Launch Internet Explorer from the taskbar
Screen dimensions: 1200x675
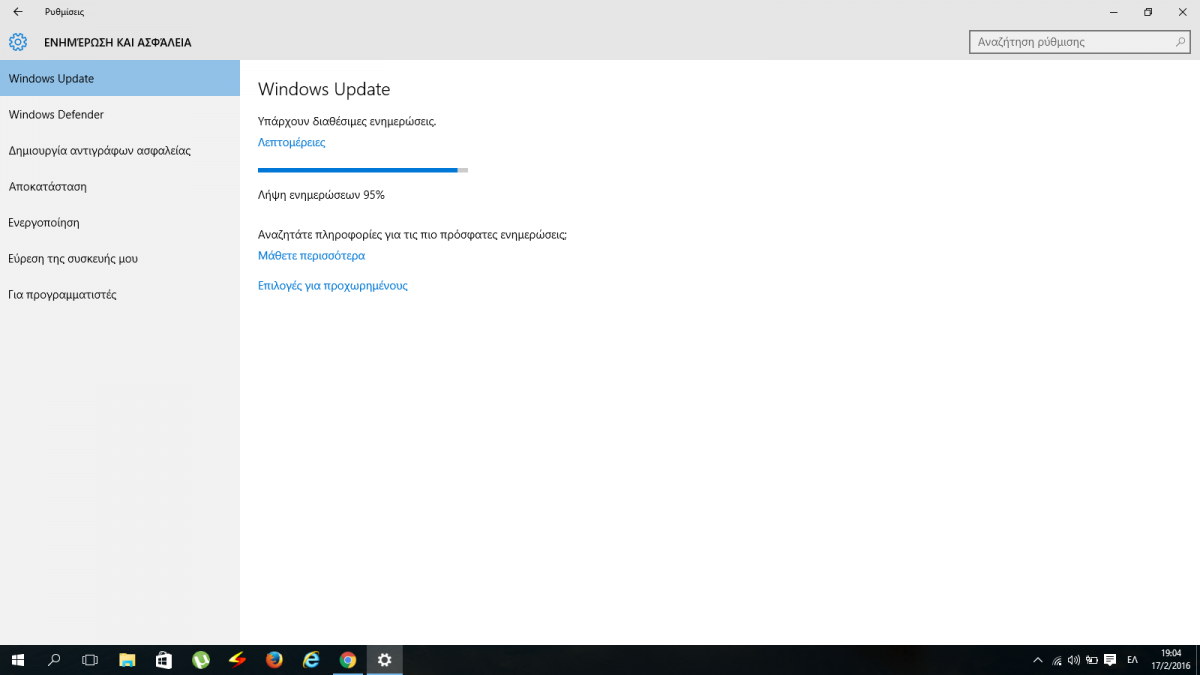311,660
